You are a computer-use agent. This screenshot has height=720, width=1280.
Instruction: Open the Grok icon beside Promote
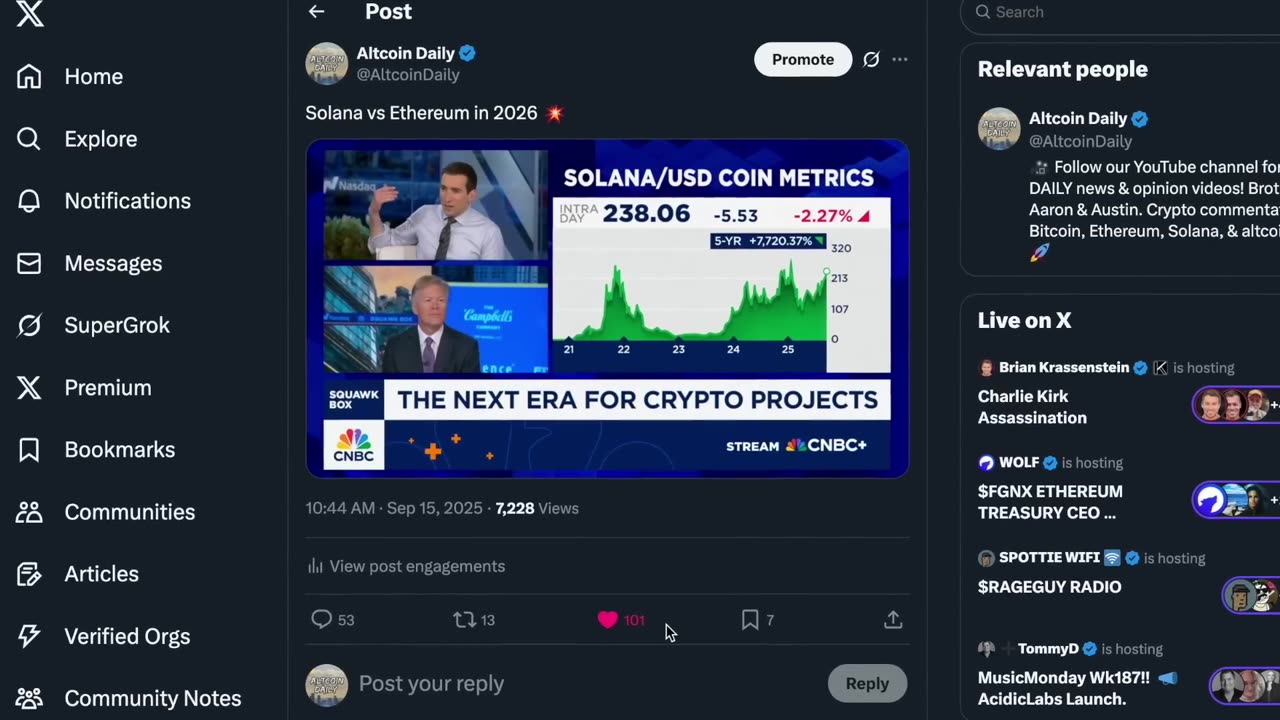tap(871, 60)
